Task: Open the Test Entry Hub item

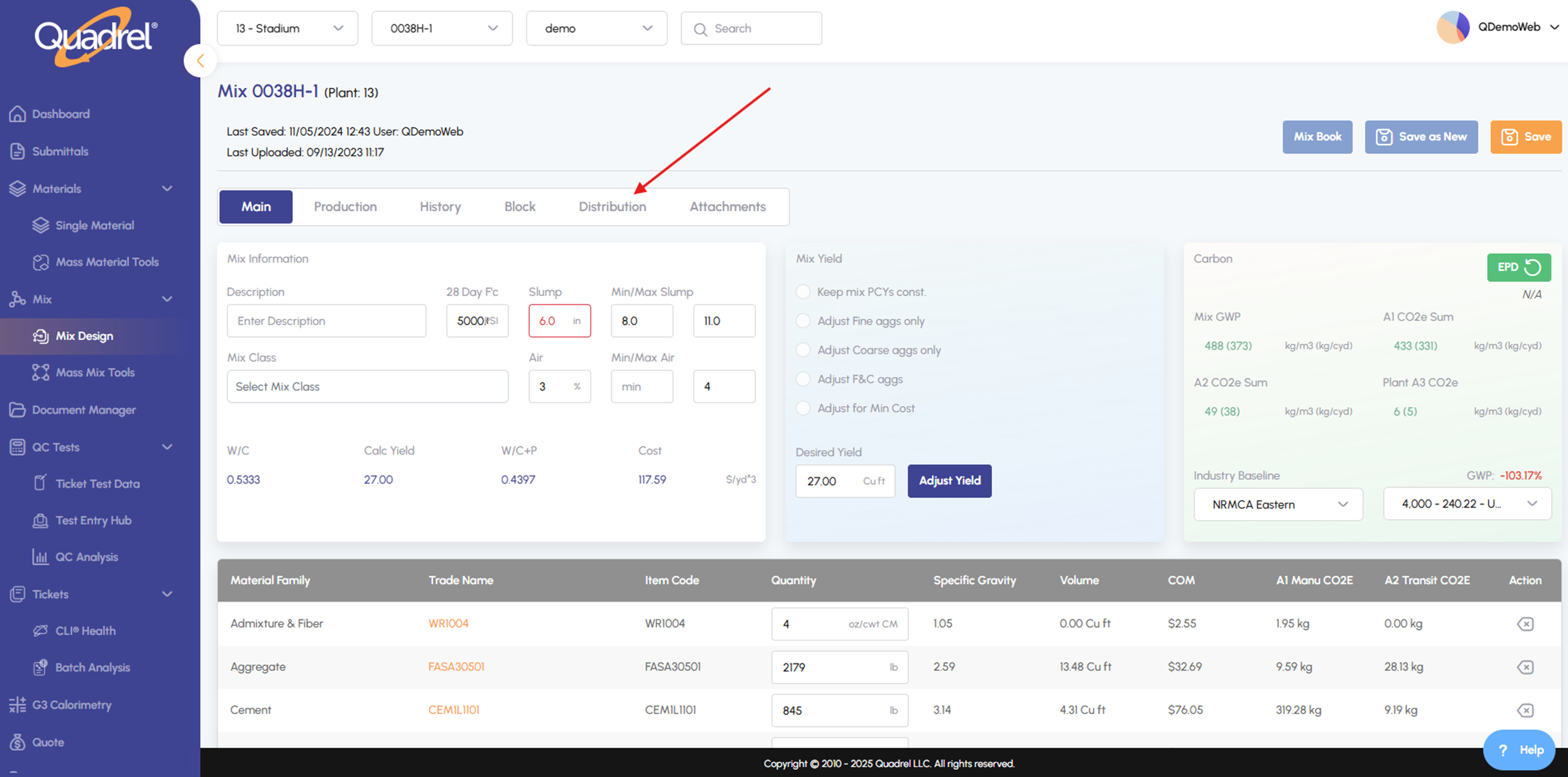Action: (93, 520)
